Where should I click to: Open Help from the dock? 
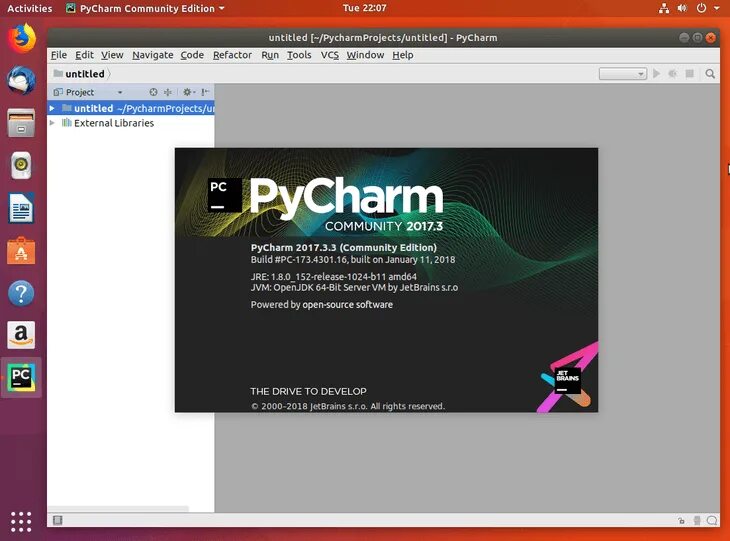pyautogui.click(x=21, y=293)
